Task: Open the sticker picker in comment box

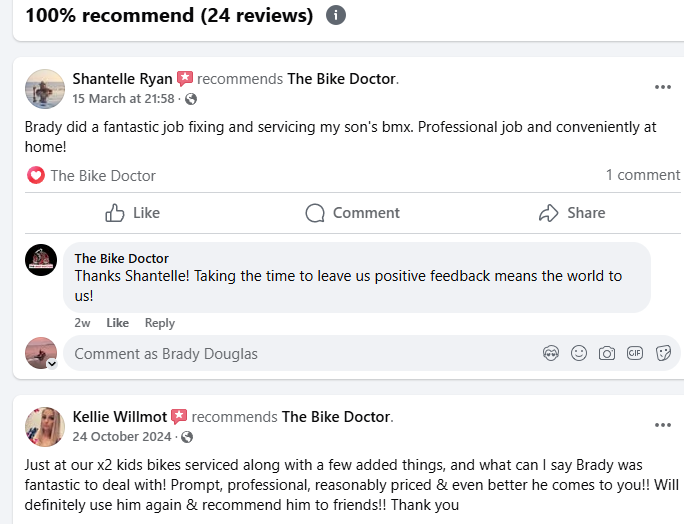Action: [x=662, y=353]
